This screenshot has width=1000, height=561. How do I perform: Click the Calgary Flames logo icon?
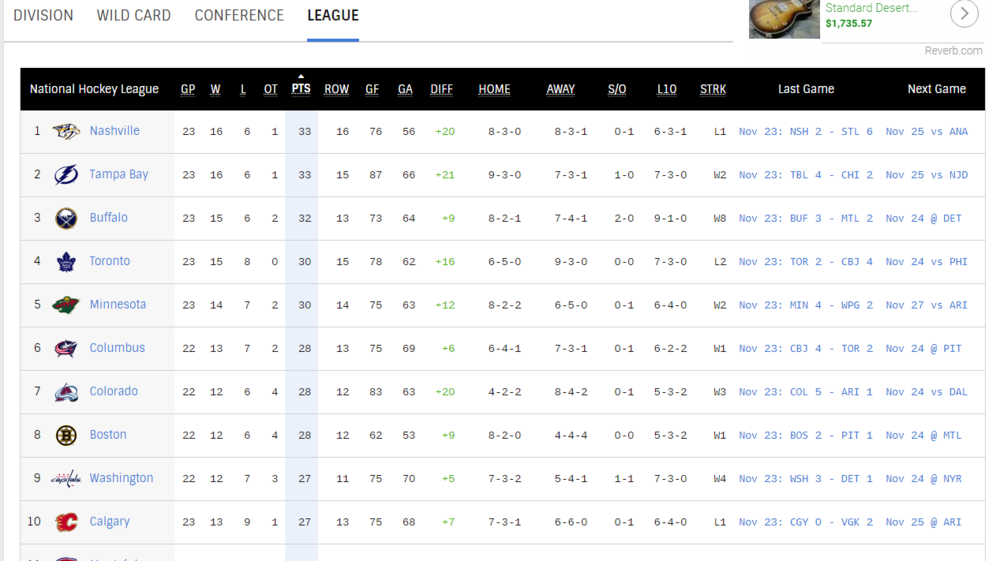click(x=66, y=522)
